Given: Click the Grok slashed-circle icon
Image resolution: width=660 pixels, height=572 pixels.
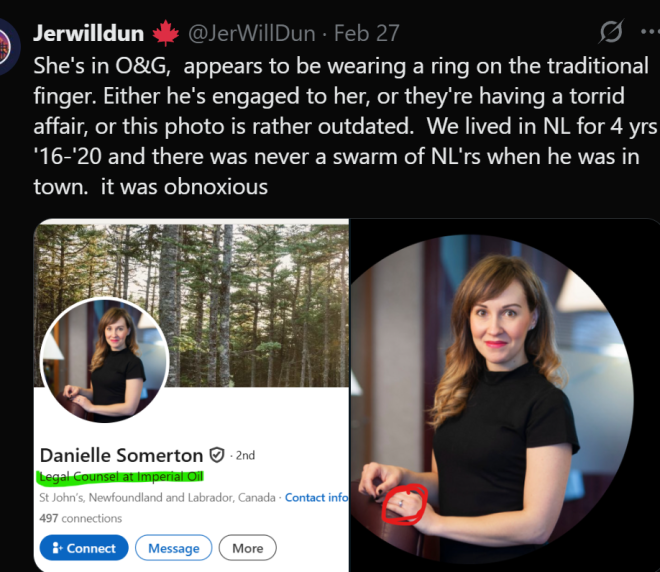Looking at the screenshot, I should coord(610,33).
